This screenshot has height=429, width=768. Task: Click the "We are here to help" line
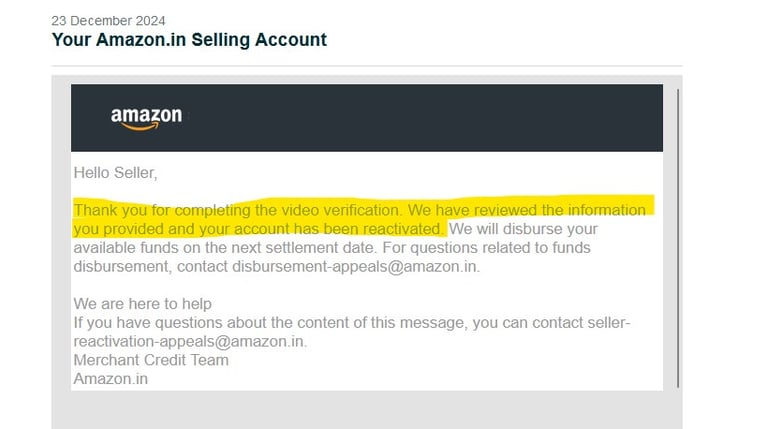[x=142, y=304]
